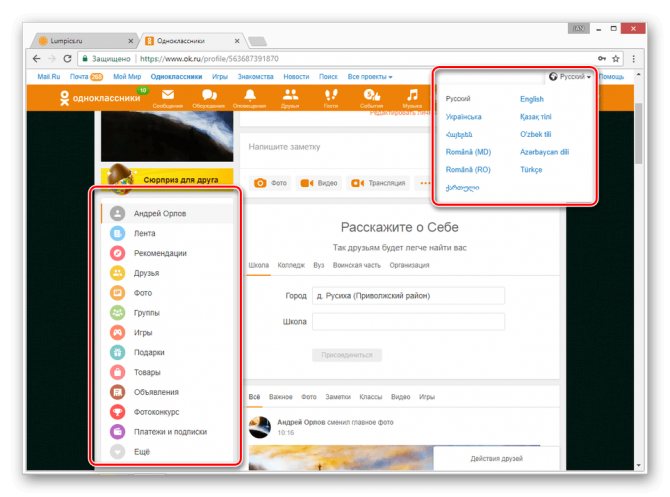The width and height of the screenshot is (670, 497).
Task: Open the Обсуждения chat bubbles icon
Action: (209, 95)
